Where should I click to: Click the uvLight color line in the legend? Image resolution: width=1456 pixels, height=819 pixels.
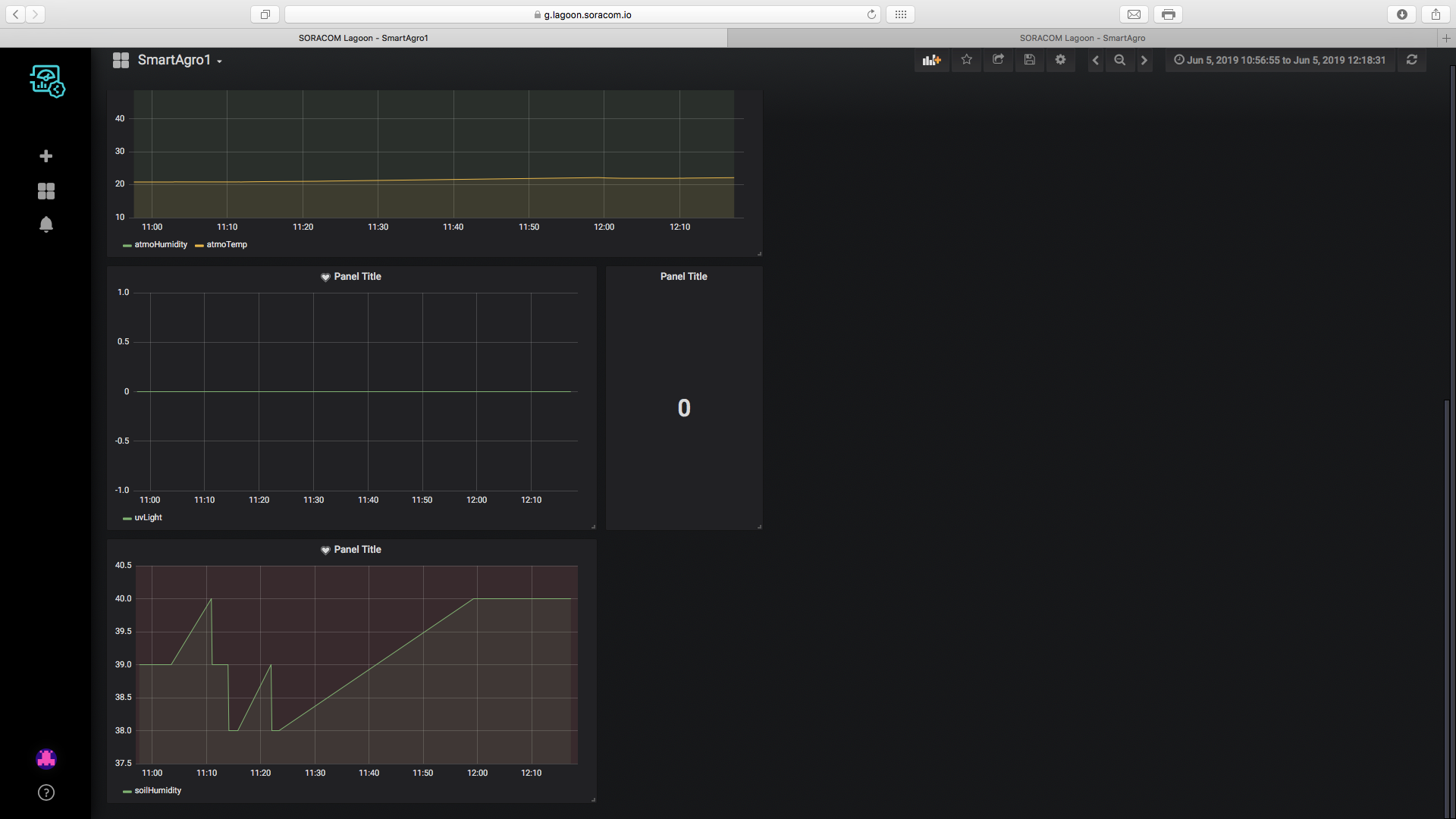click(127, 518)
